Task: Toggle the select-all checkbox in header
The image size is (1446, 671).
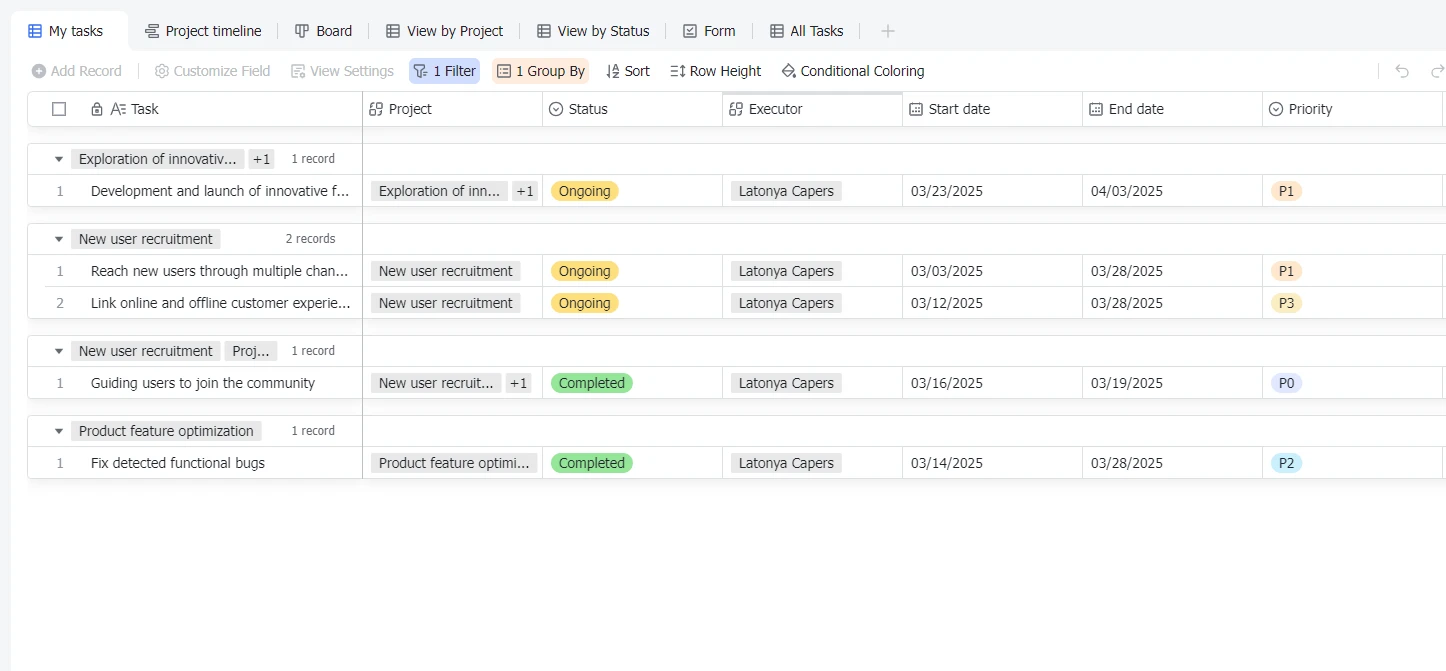Action: pos(59,109)
